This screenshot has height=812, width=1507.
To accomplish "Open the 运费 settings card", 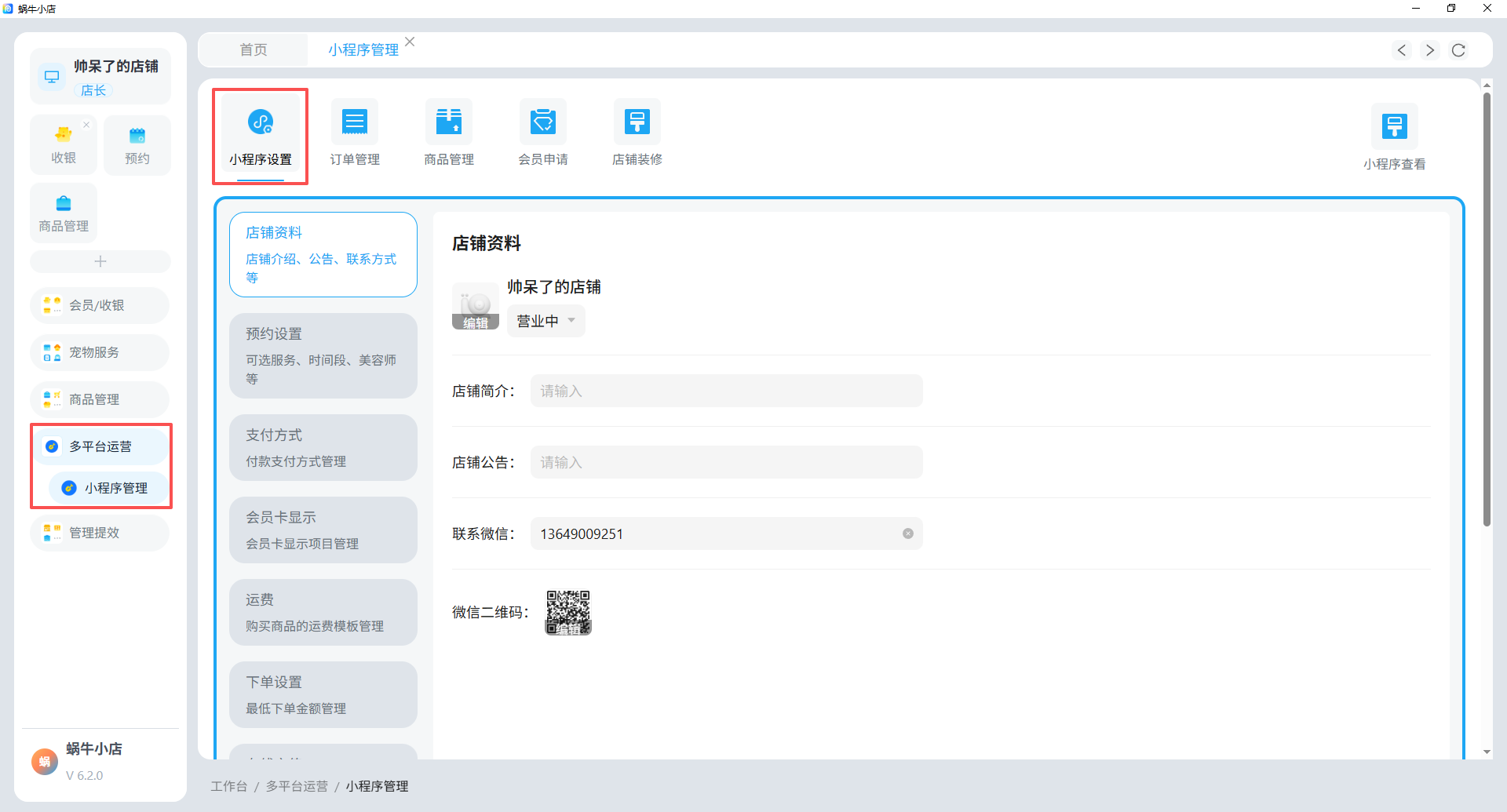I will [x=323, y=612].
